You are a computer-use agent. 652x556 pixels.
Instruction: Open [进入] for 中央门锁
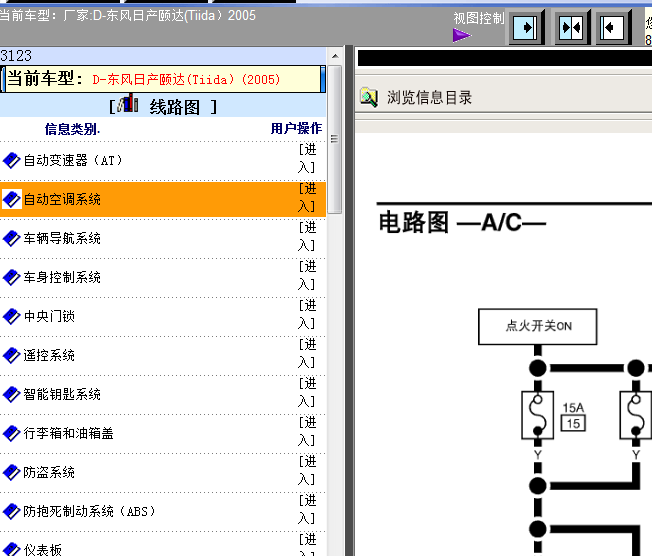(x=307, y=314)
